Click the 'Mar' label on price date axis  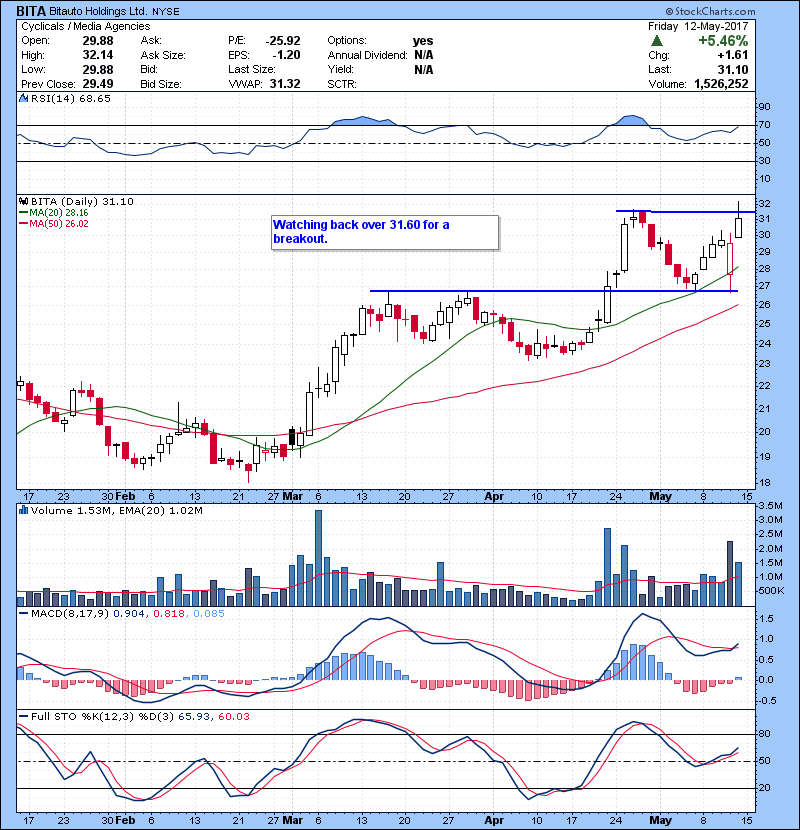292,497
